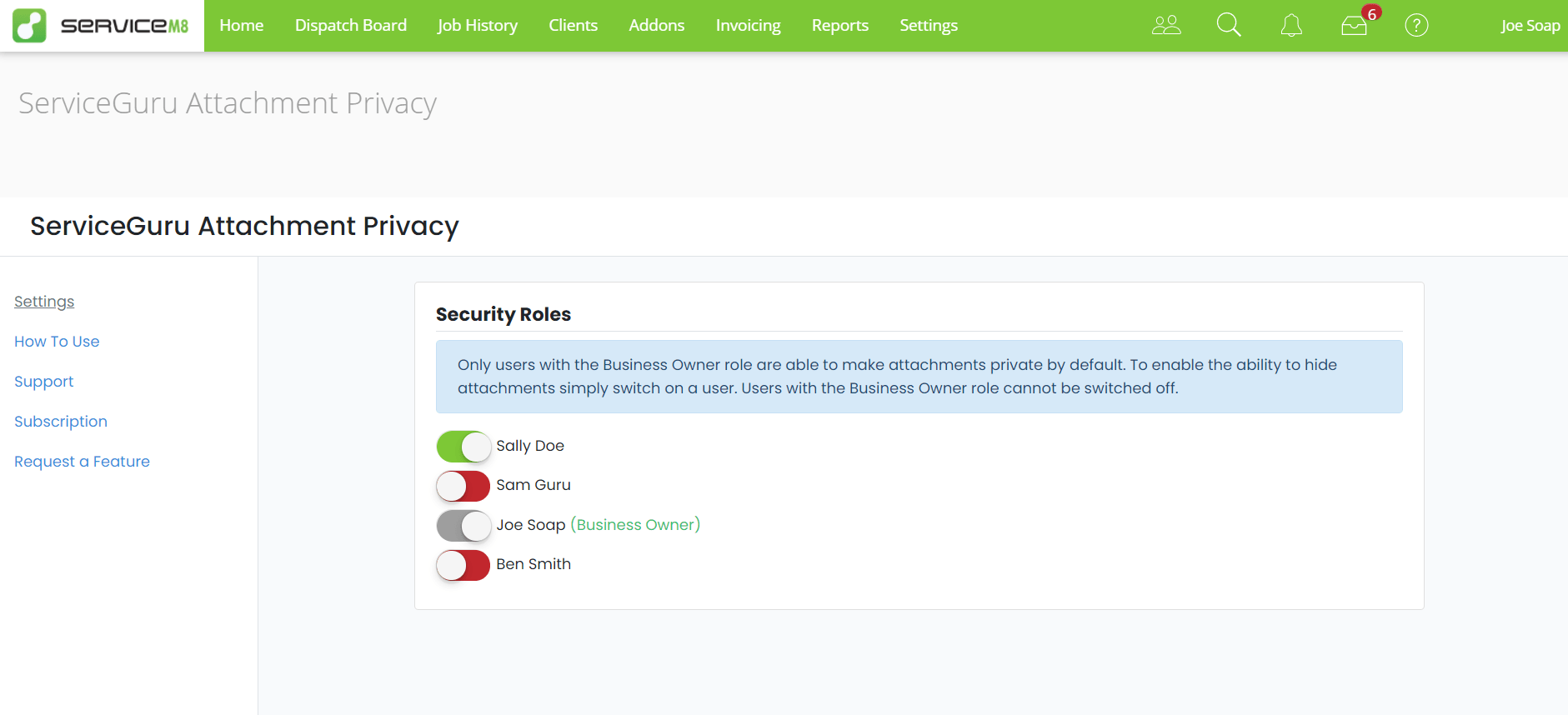1568x715 pixels.
Task: Click the Request a Feature link
Action: click(82, 462)
